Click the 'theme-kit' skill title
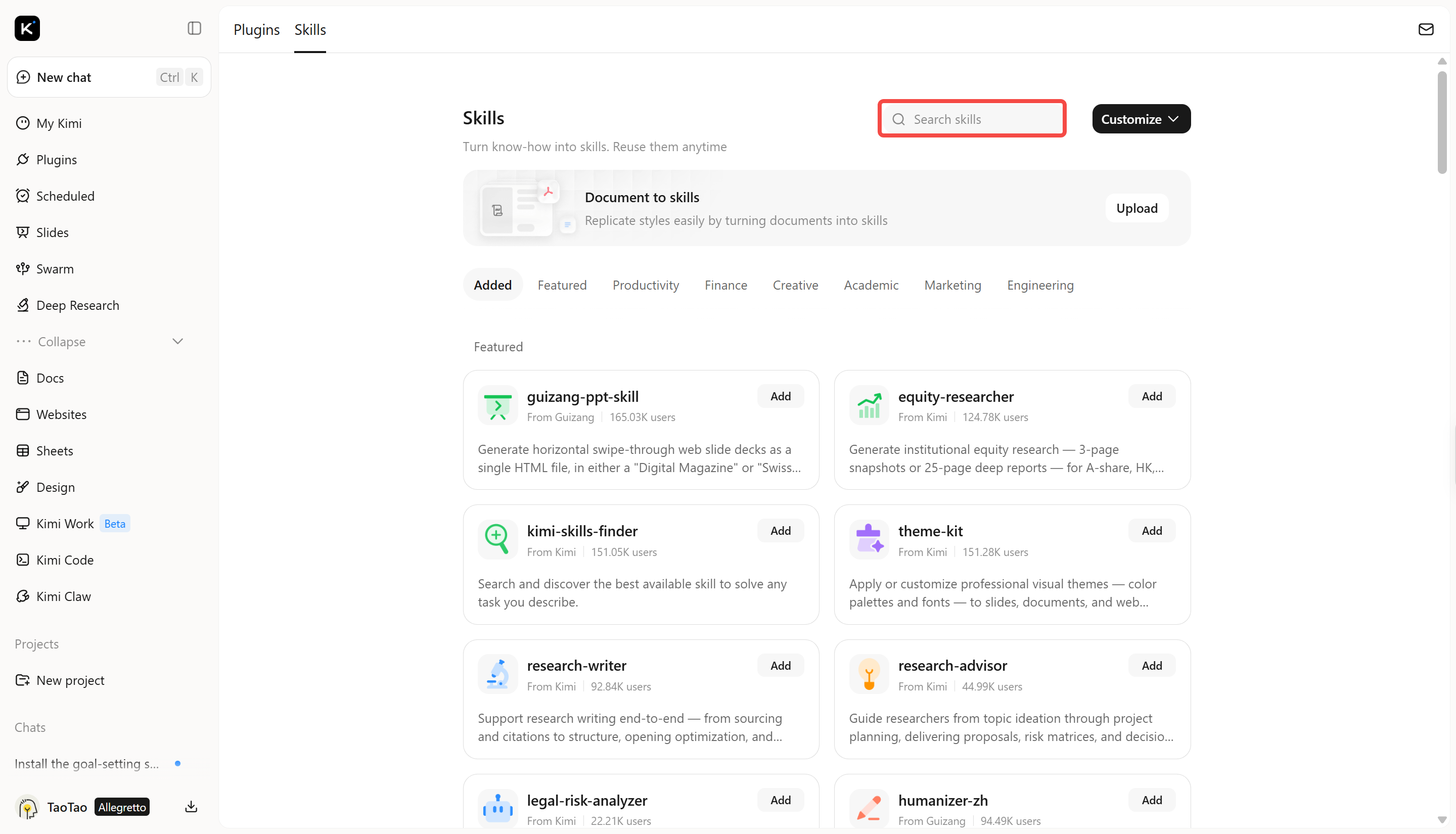Viewport: 1456px width, 834px height. pos(930,531)
